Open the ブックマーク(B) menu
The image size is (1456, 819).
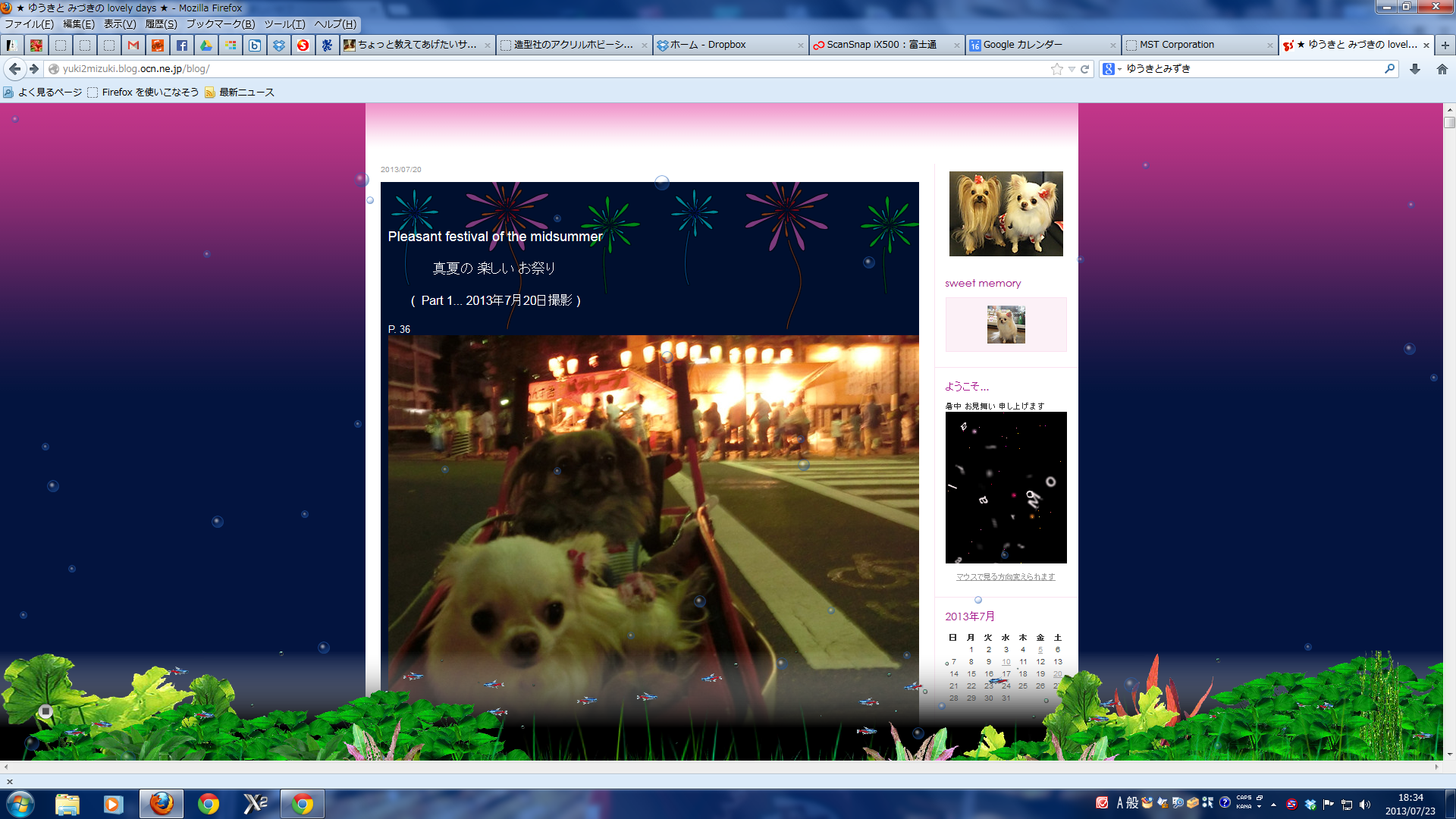221,24
